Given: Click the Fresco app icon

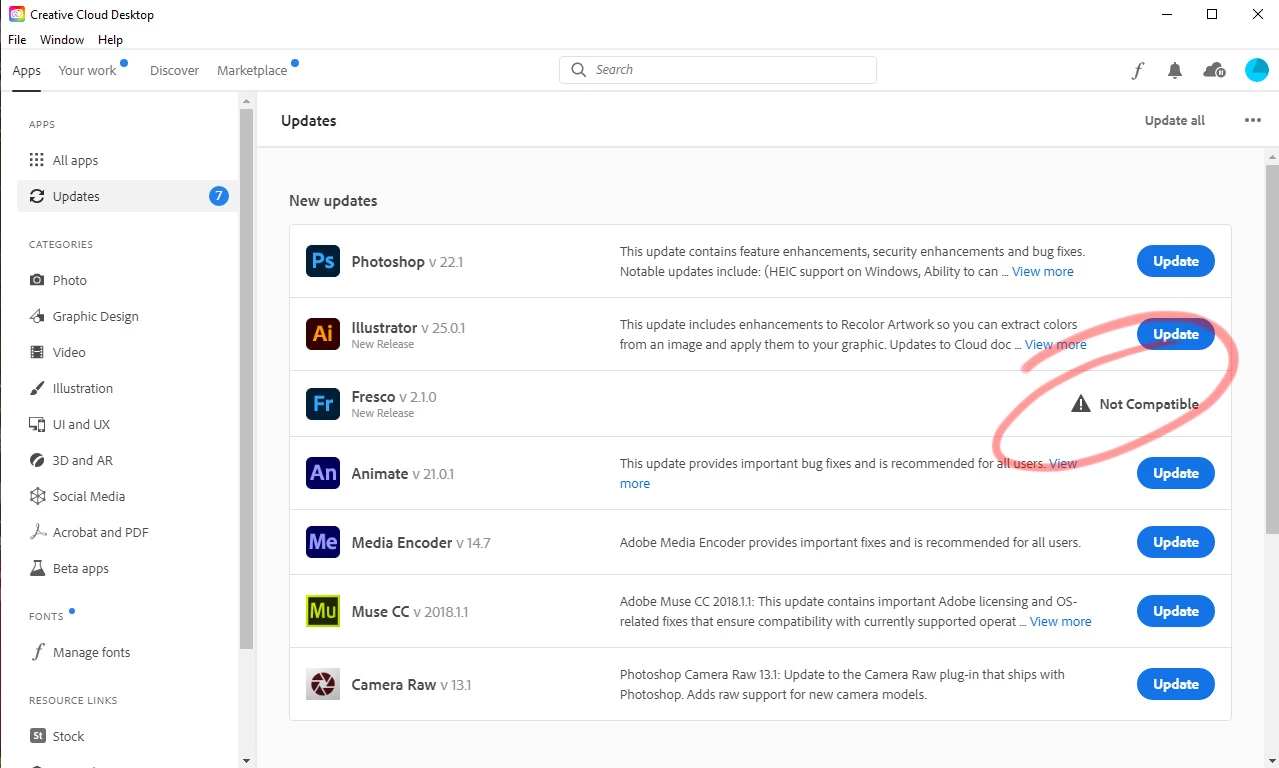Looking at the screenshot, I should pos(323,404).
